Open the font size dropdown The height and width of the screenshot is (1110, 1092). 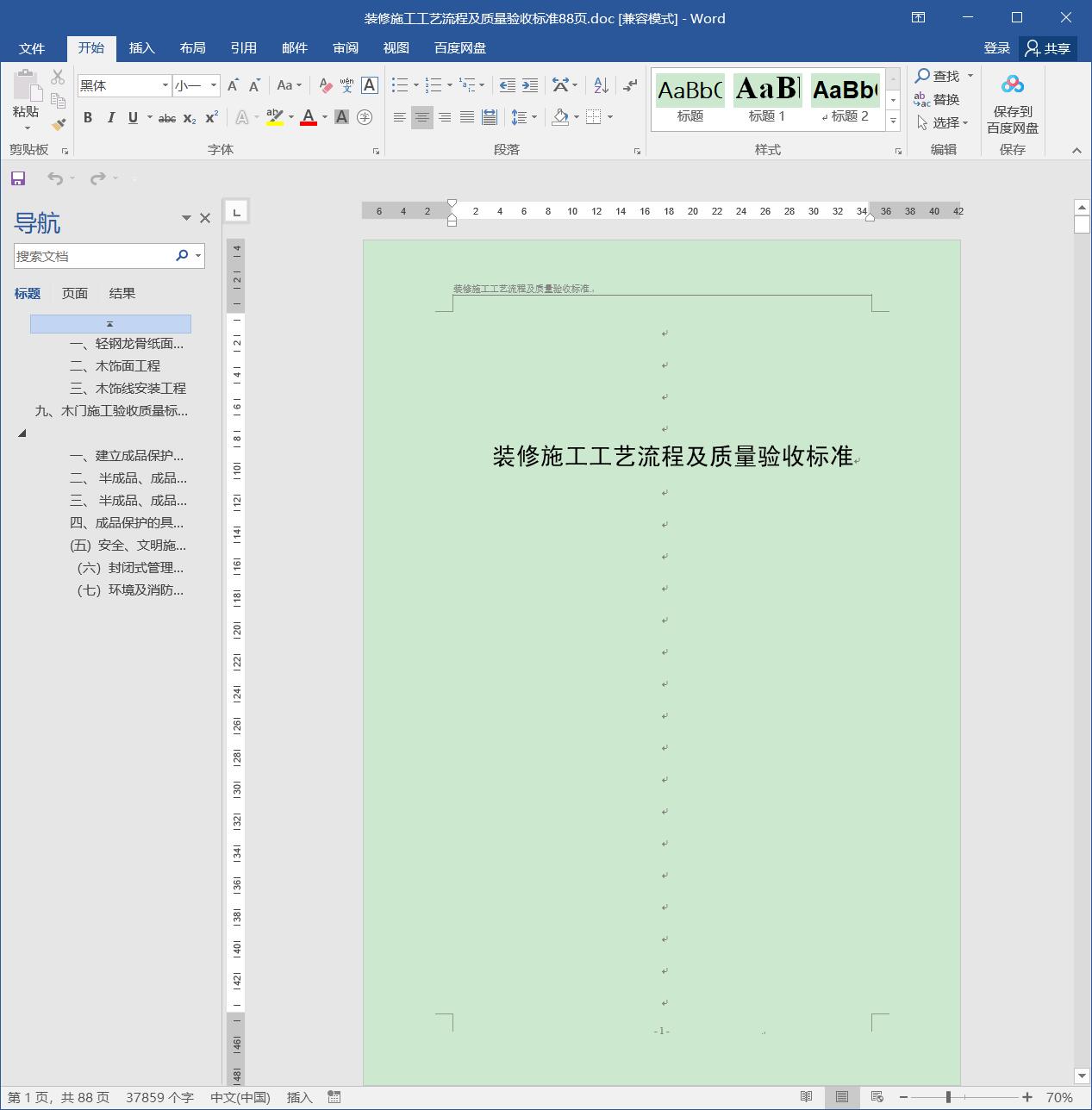coord(214,85)
